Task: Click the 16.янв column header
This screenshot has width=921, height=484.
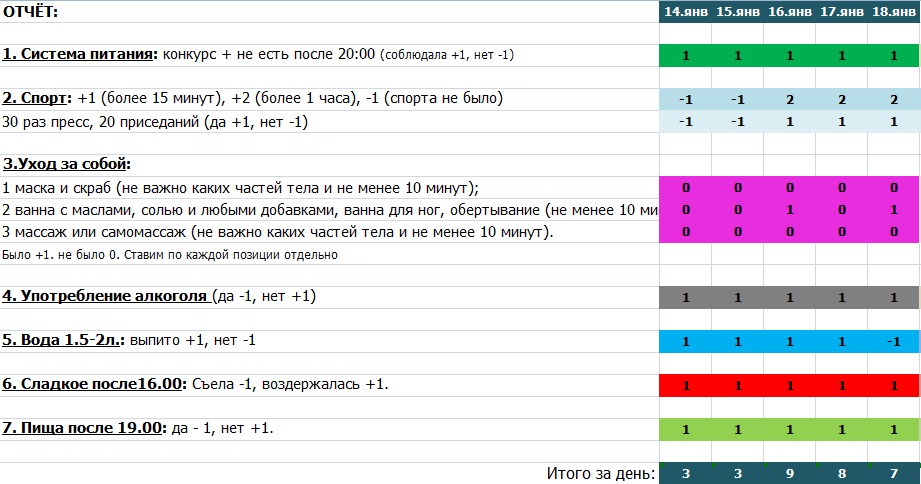Action: [x=789, y=12]
